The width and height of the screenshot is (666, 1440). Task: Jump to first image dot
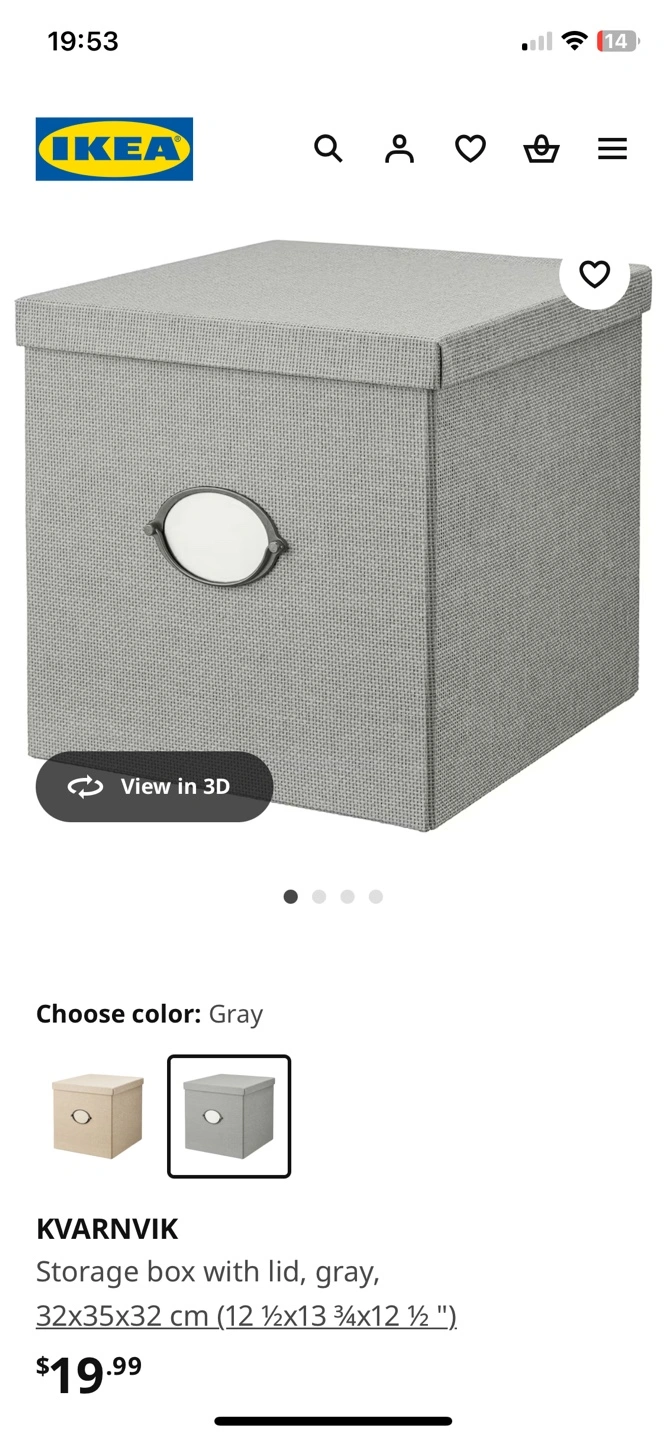click(x=291, y=896)
